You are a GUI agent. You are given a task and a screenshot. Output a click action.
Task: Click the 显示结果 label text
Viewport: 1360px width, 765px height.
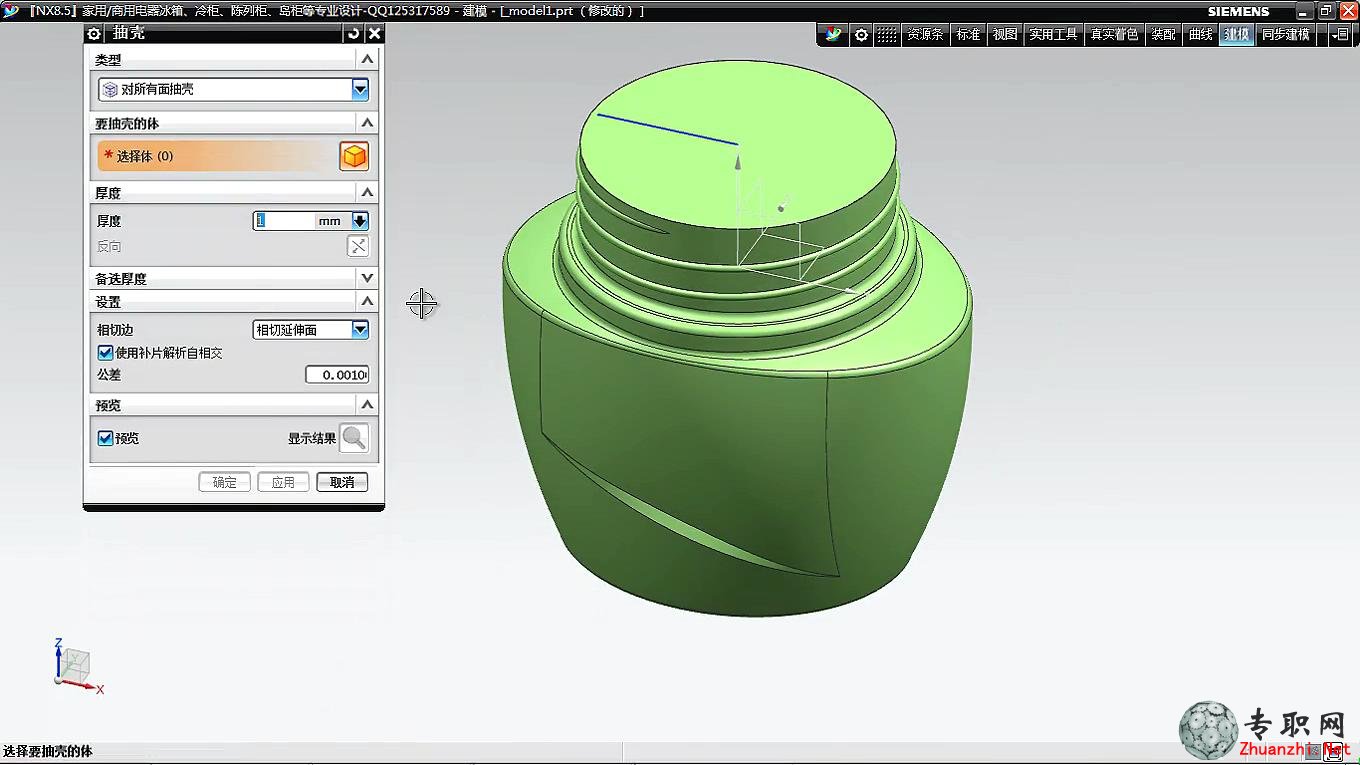312,438
